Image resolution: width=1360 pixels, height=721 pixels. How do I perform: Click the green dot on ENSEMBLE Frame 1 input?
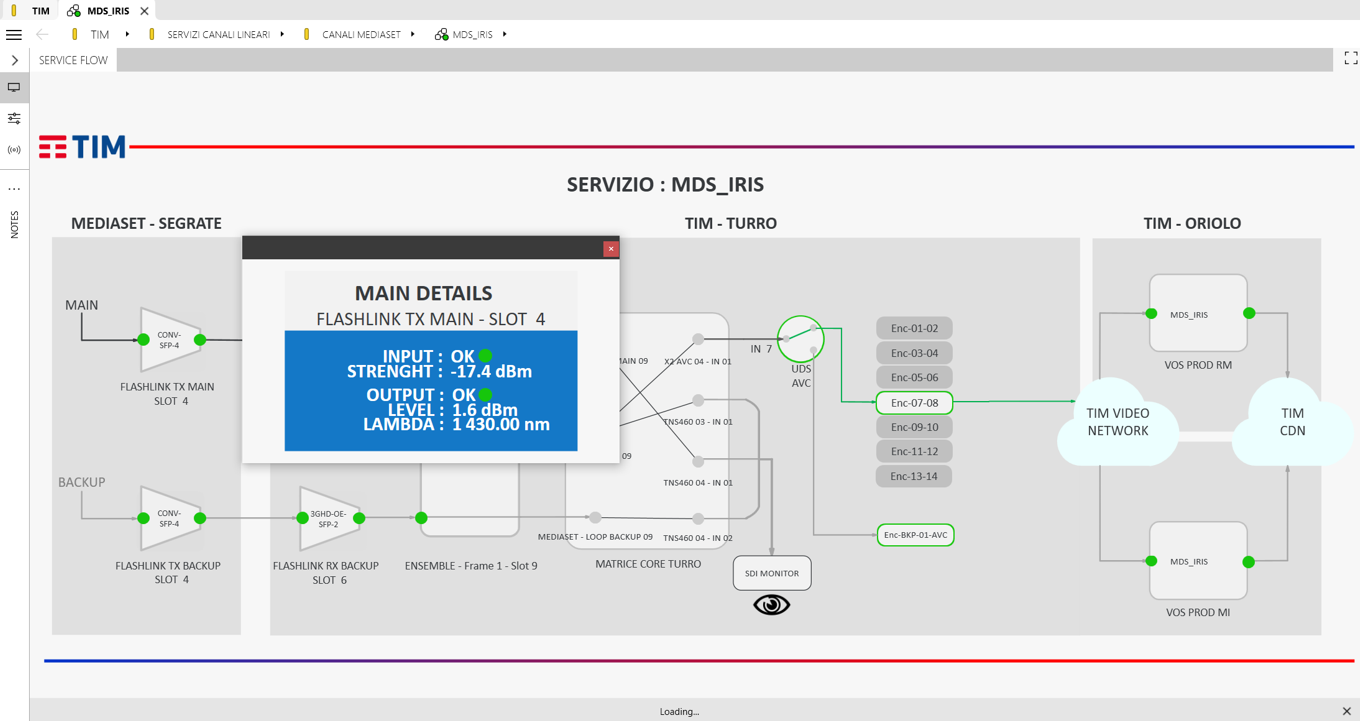tap(421, 518)
